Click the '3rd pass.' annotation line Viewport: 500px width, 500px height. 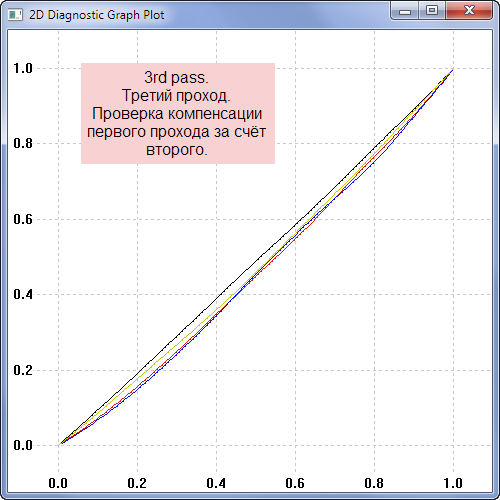click(176, 78)
